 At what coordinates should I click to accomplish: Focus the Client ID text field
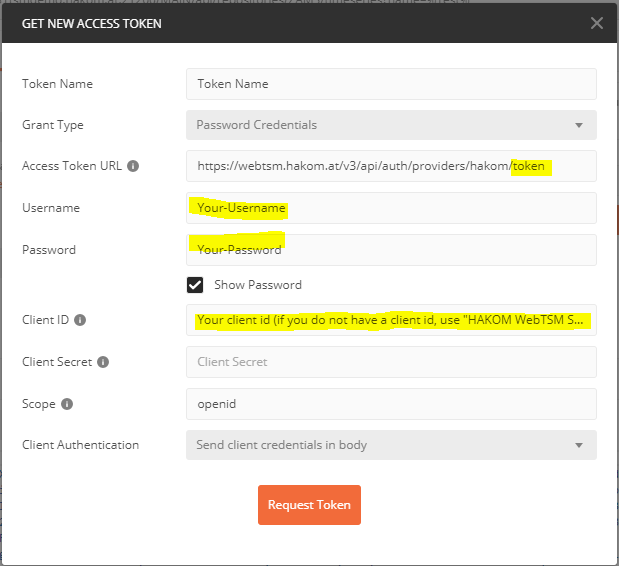[391, 320]
